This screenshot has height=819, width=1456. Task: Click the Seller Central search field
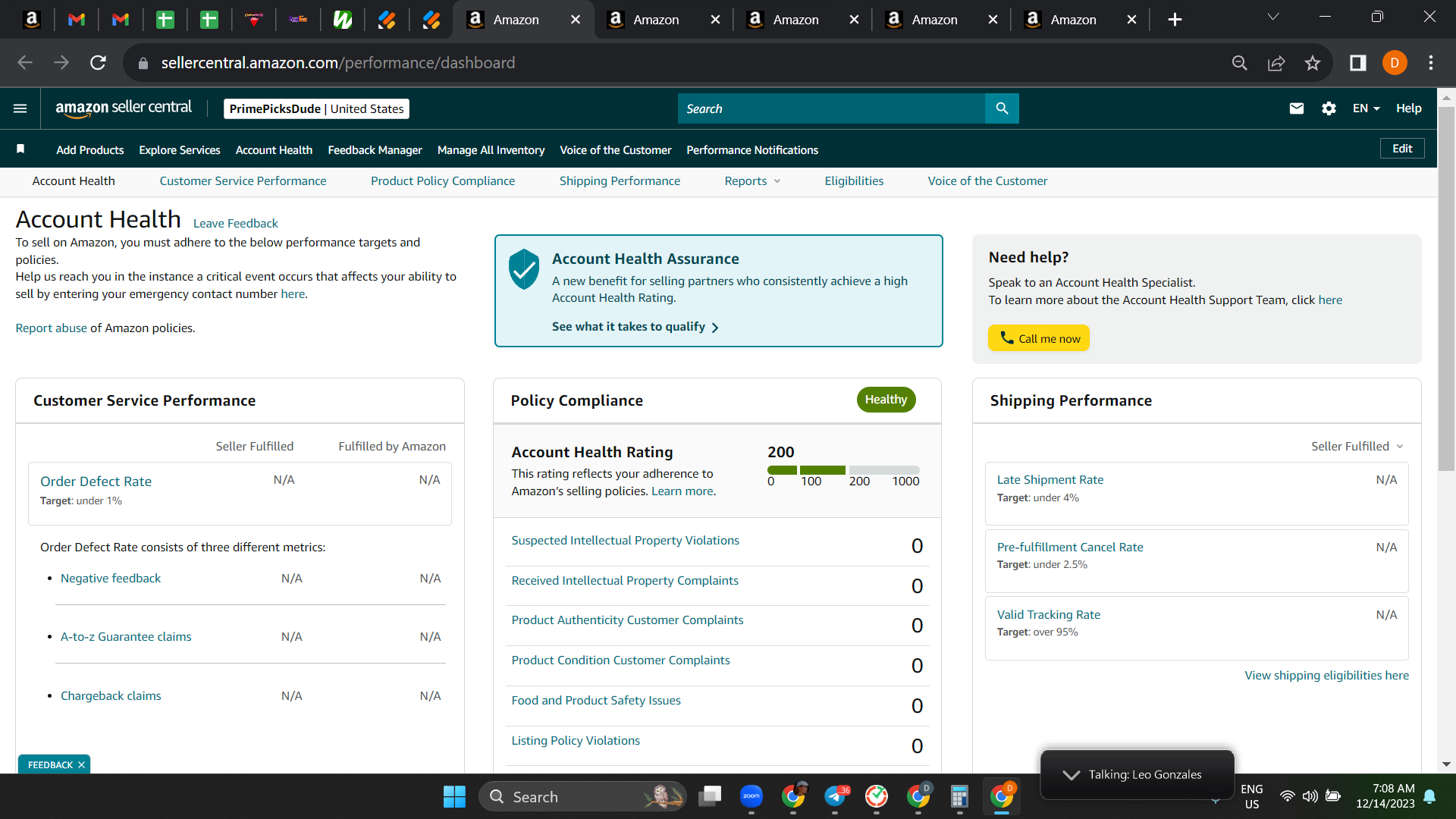[x=831, y=108]
